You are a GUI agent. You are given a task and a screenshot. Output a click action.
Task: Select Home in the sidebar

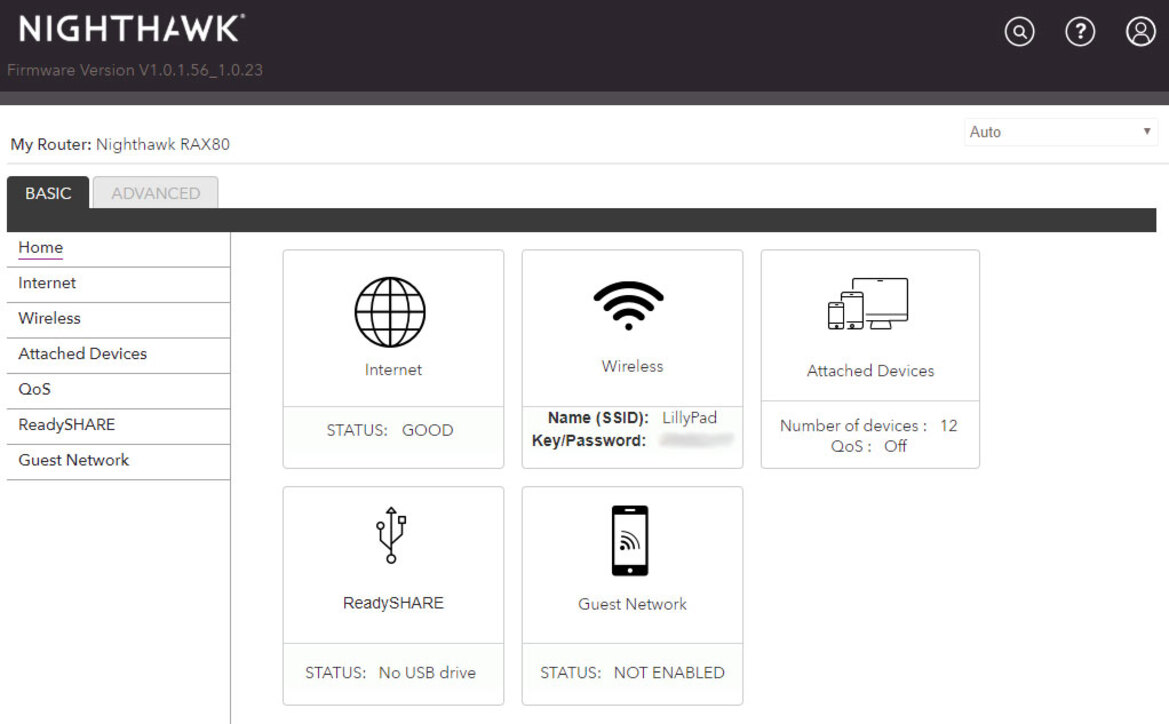click(119, 249)
